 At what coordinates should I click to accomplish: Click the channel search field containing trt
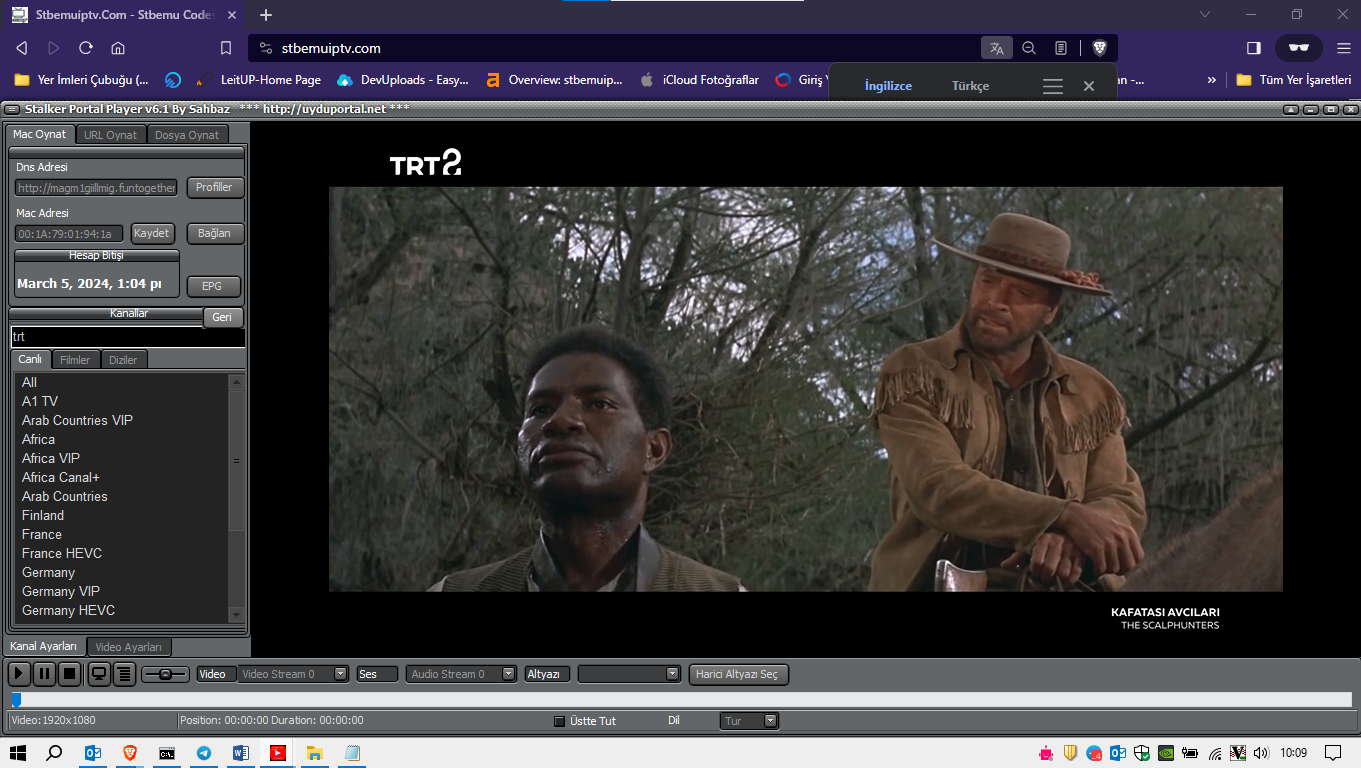click(x=128, y=337)
